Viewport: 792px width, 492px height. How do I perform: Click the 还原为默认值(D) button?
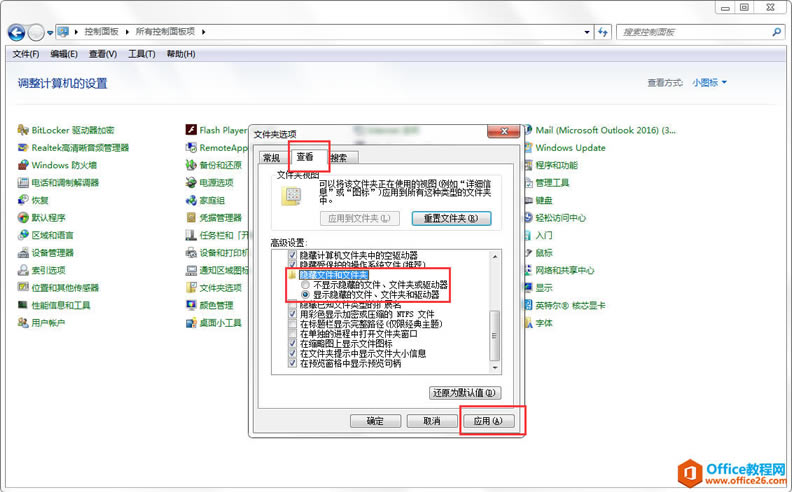(x=465, y=392)
